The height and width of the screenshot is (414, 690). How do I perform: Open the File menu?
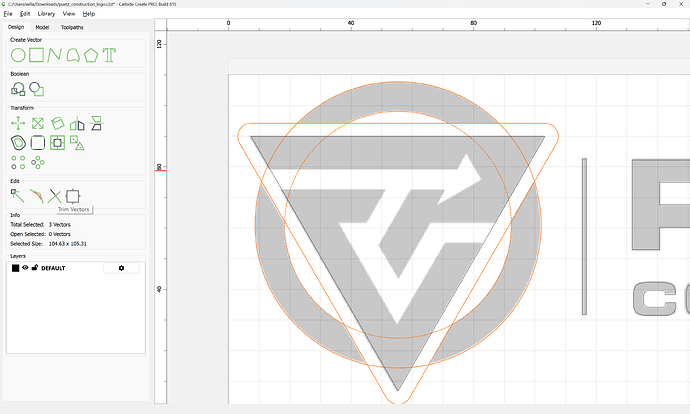pyautogui.click(x=8, y=14)
